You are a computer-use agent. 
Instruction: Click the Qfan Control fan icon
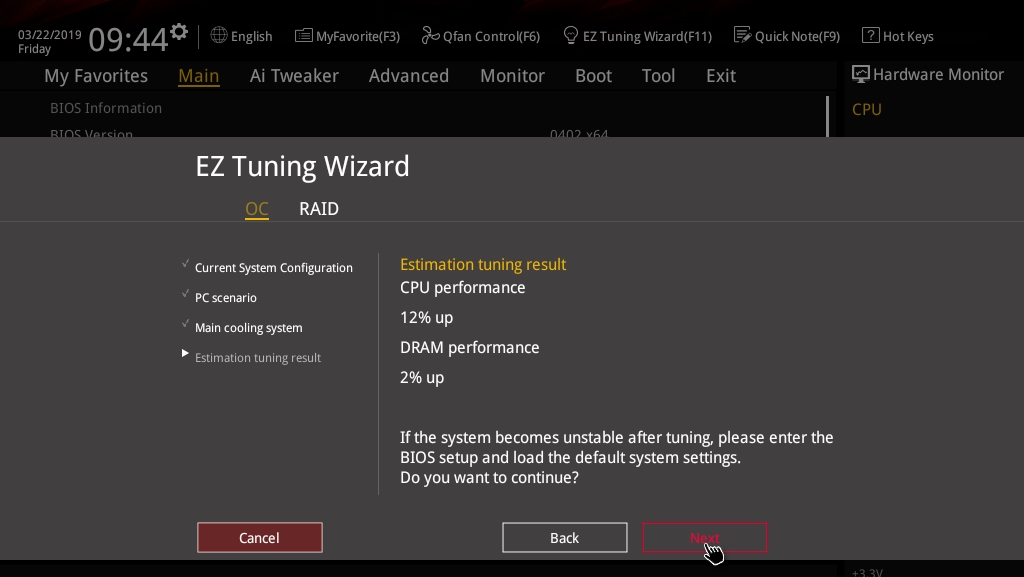click(x=431, y=36)
